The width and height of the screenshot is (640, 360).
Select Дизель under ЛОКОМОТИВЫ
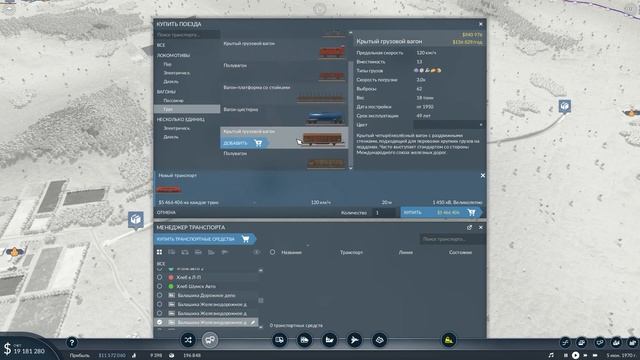[x=171, y=82]
